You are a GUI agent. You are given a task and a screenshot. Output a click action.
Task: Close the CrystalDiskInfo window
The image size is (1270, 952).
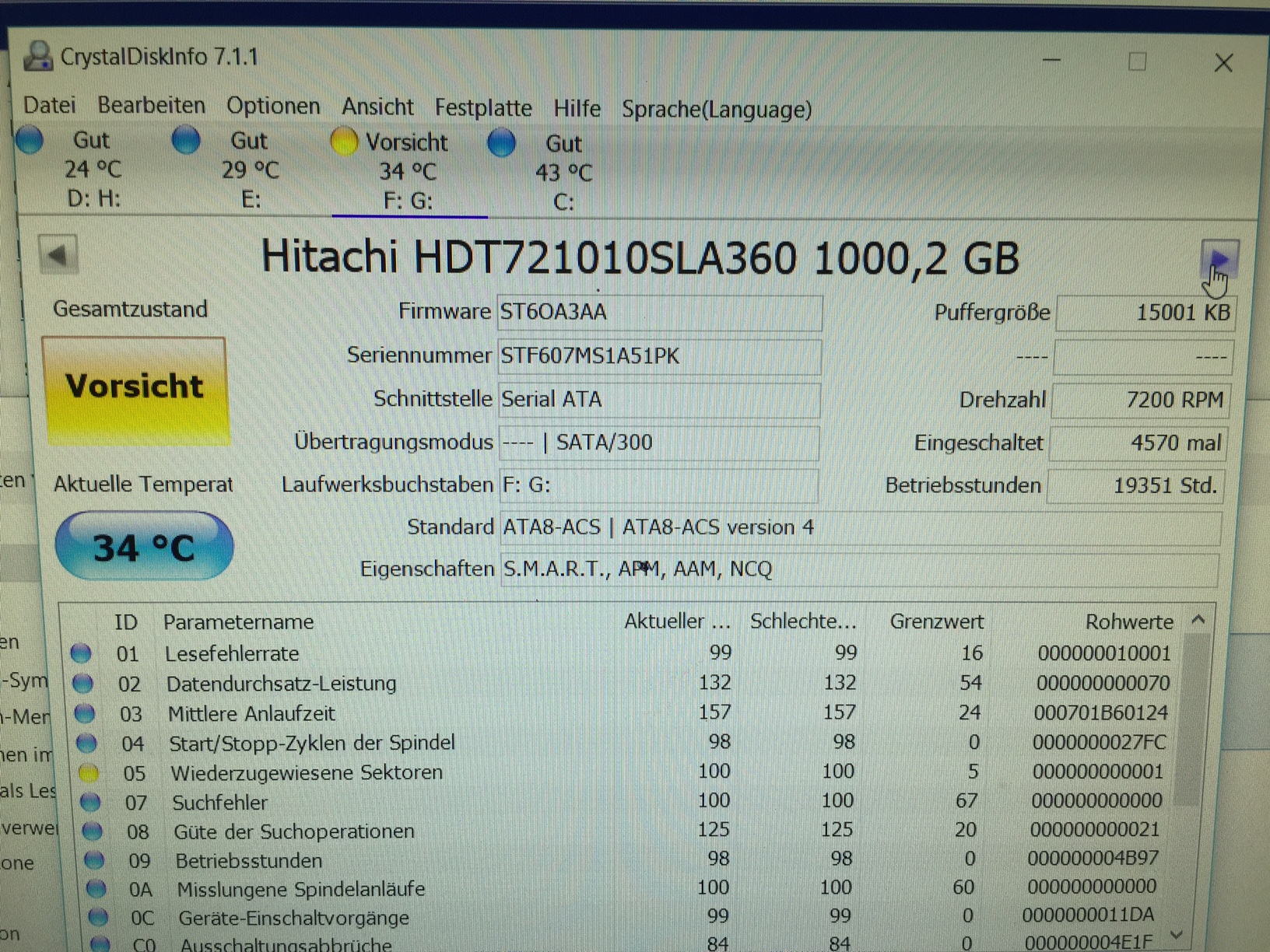coord(1223,62)
